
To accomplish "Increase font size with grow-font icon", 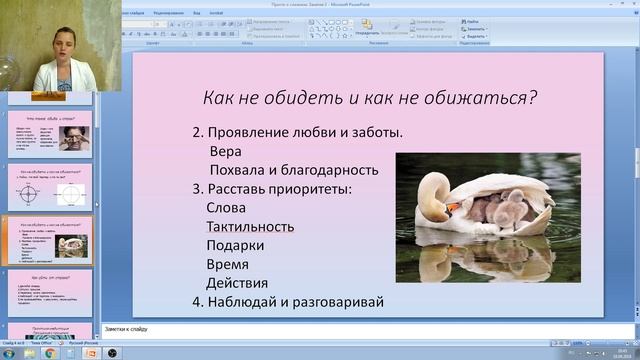I will pyautogui.click(x=172, y=24).
